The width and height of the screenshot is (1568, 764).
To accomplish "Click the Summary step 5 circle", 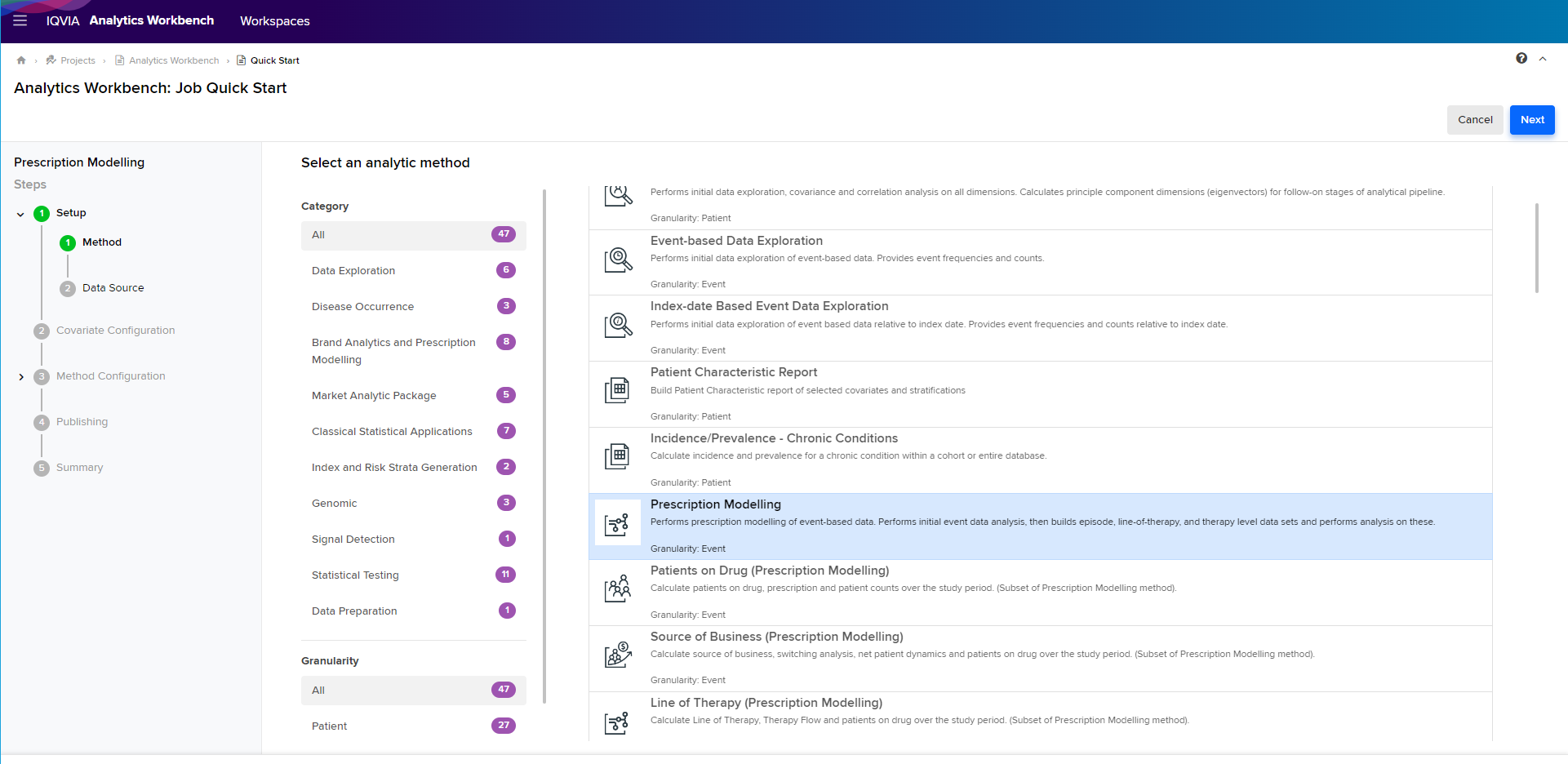I will tap(42, 469).
